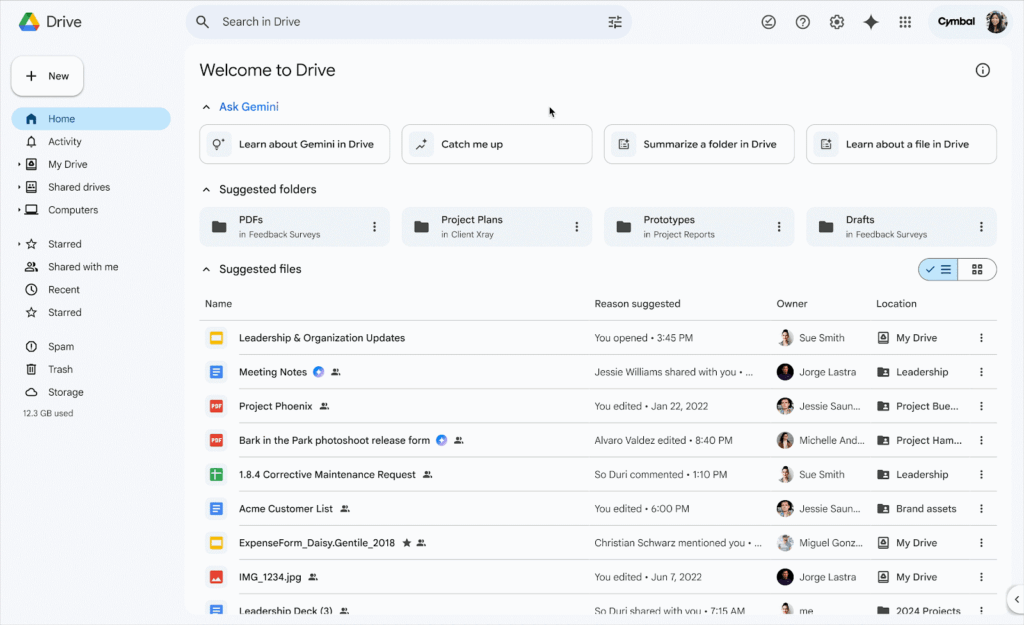Click the Cymbal organization label
Screen dimensions: 1024x625
click(x=956, y=22)
